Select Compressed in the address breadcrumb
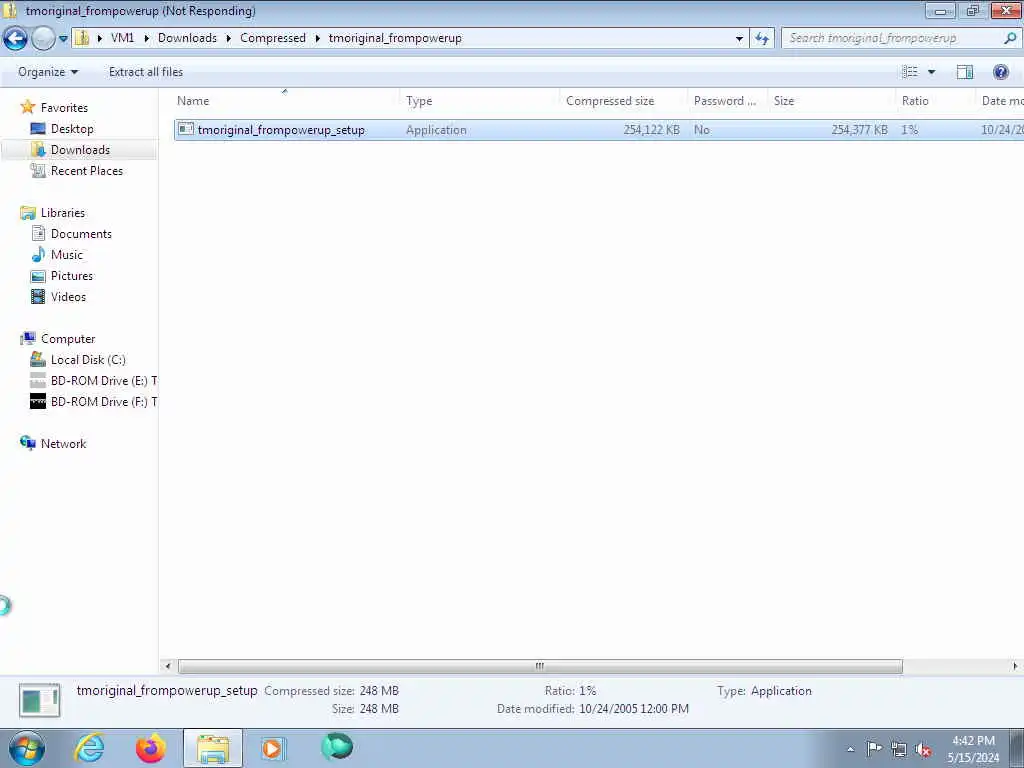This screenshot has width=1024, height=768. point(273,38)
